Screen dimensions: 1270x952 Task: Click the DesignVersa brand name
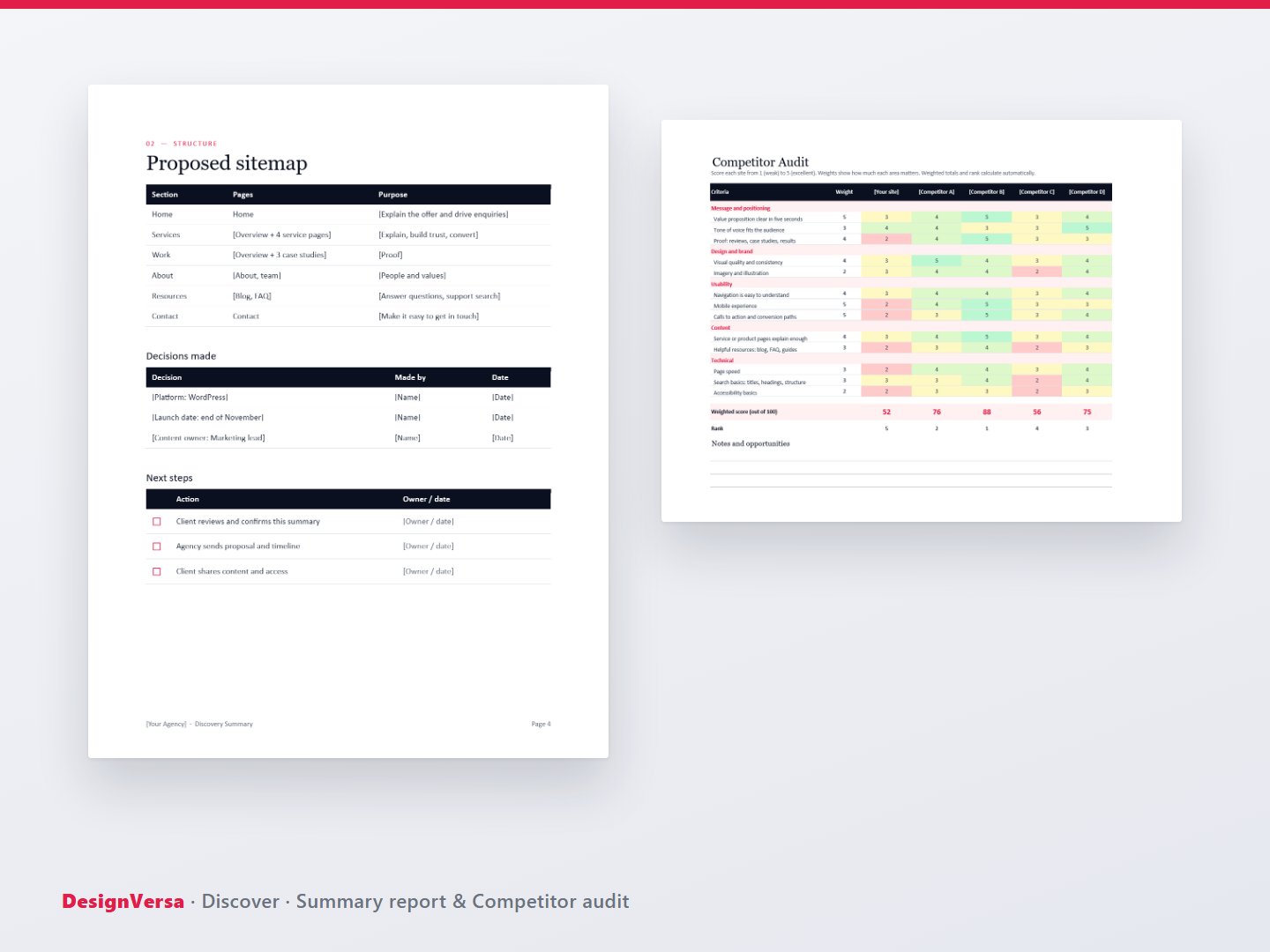[123, 901]
